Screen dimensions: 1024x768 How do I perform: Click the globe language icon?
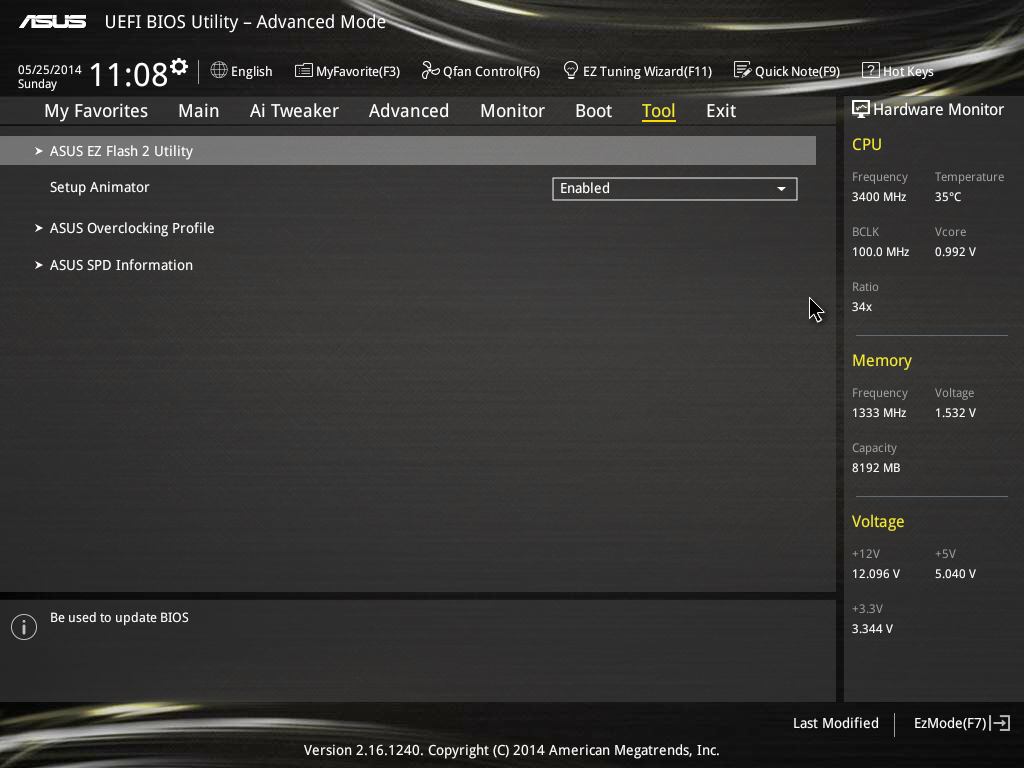click(219, 70)
